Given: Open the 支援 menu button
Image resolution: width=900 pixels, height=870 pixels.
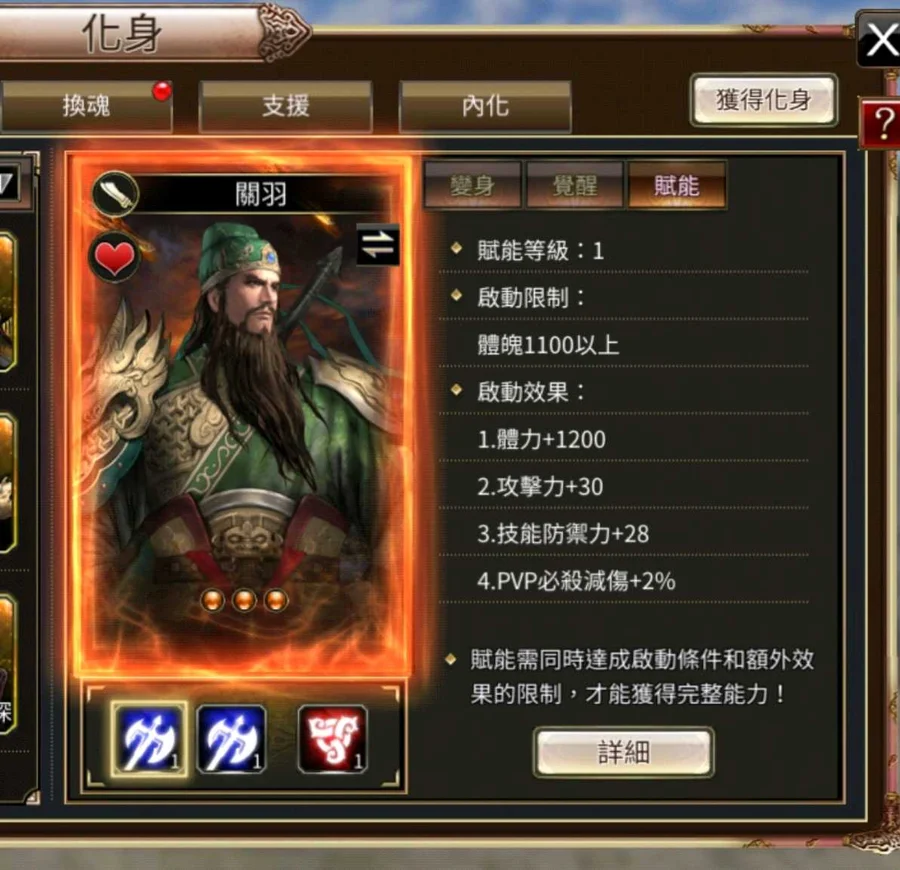Looking at the screenshot, I should click(x=286, y=107).
